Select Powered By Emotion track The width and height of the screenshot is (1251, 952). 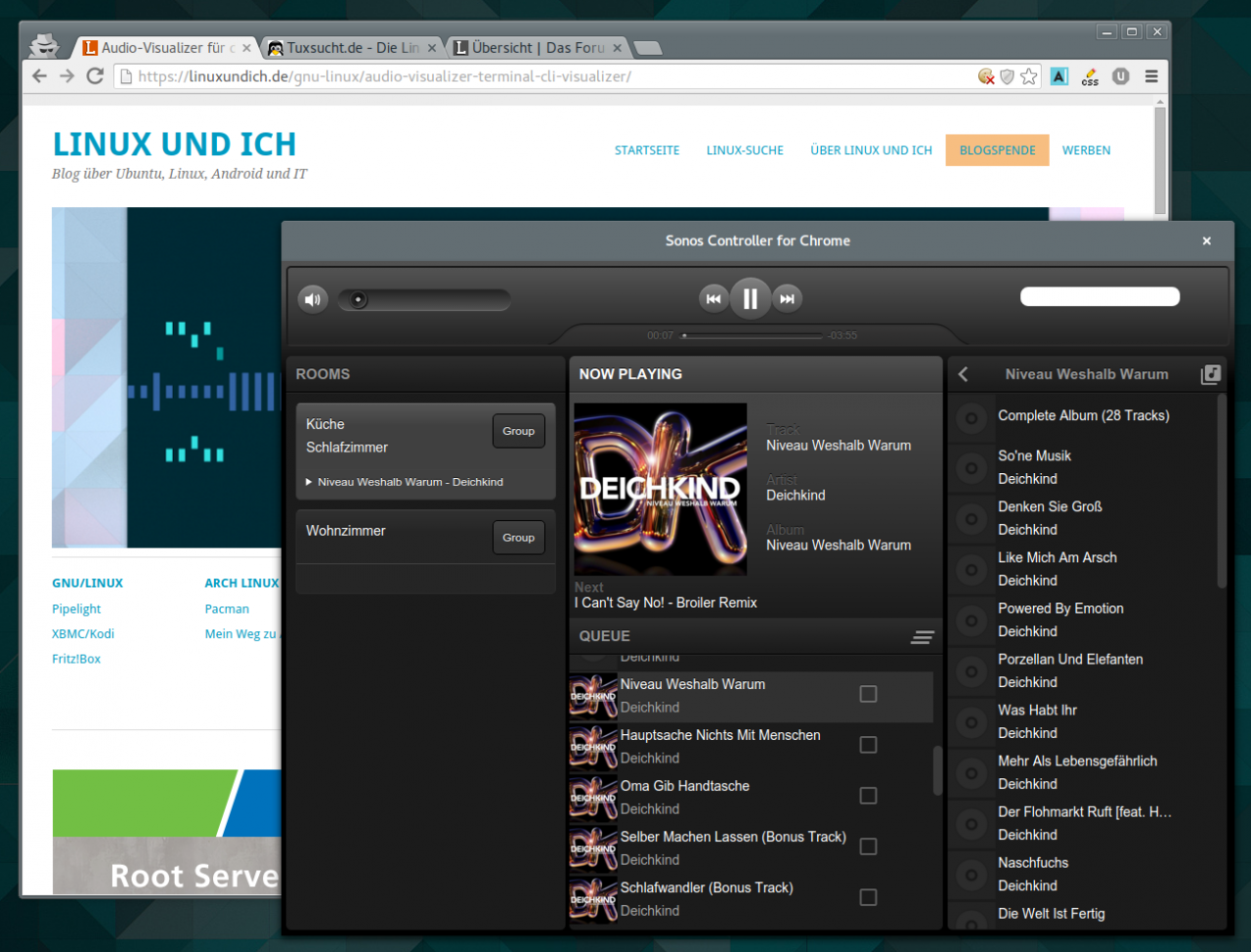coord(1060,608)
